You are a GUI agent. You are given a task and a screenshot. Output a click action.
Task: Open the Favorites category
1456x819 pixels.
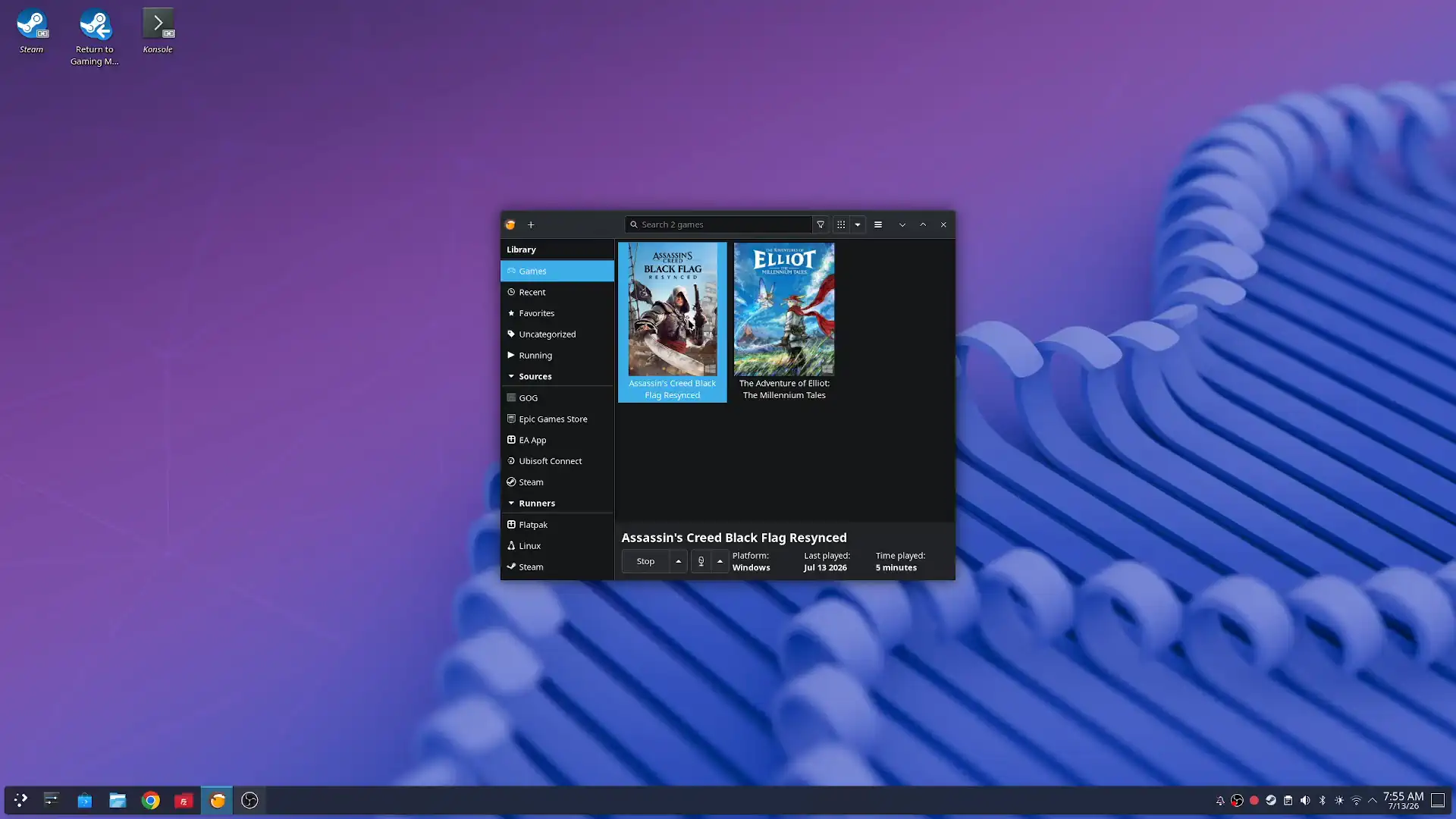tap(557, 313)
